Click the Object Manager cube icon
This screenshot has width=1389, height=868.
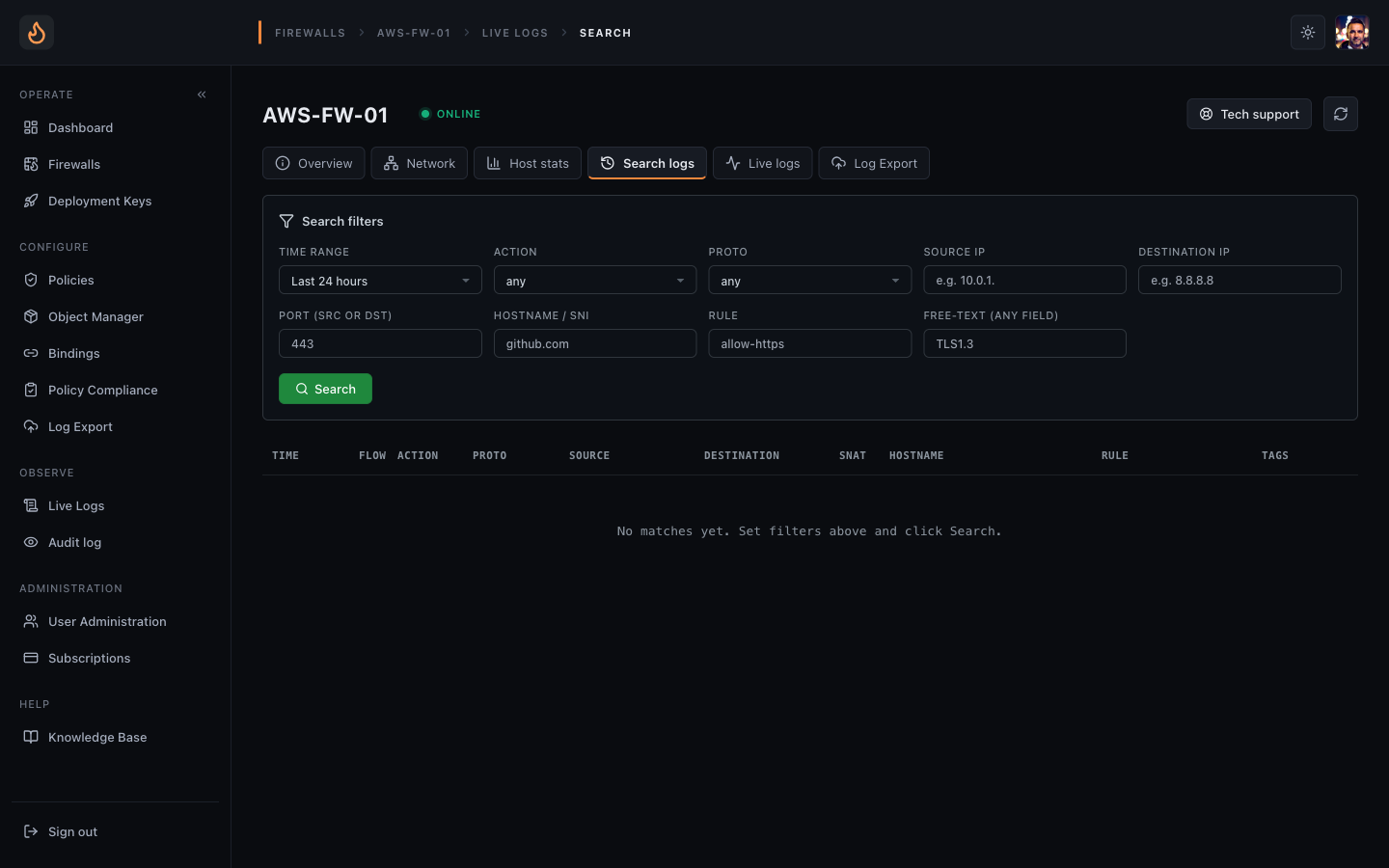click(x=31, y=316)
